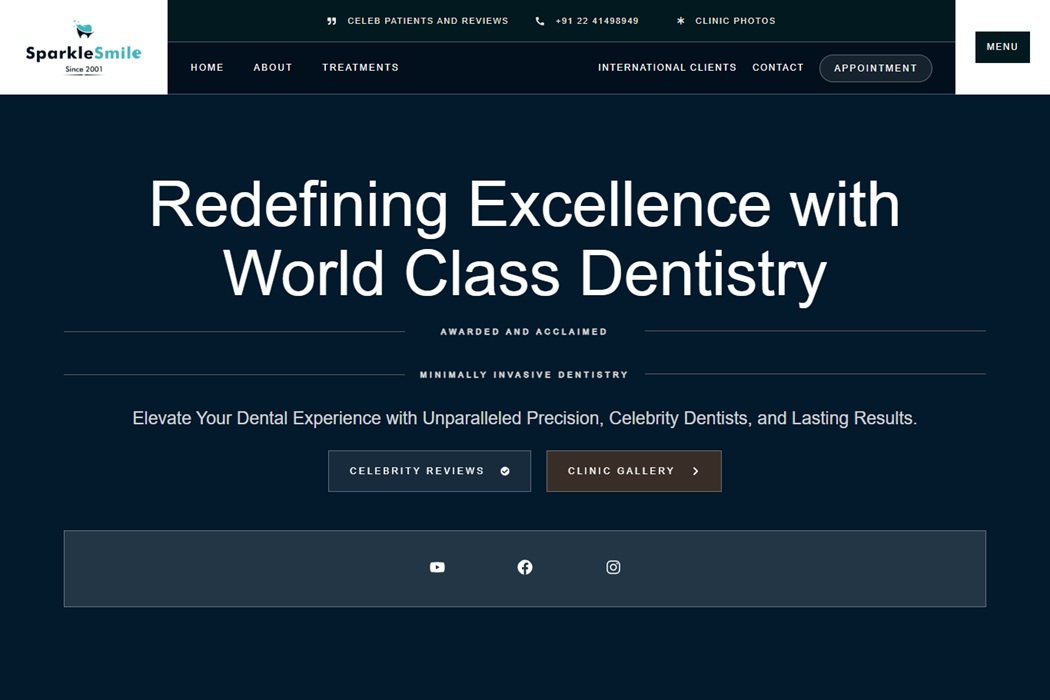Click the asterisk icon beside Clinic Photos
Viewport: 1050px width, 700px height.
click(681, 21)
